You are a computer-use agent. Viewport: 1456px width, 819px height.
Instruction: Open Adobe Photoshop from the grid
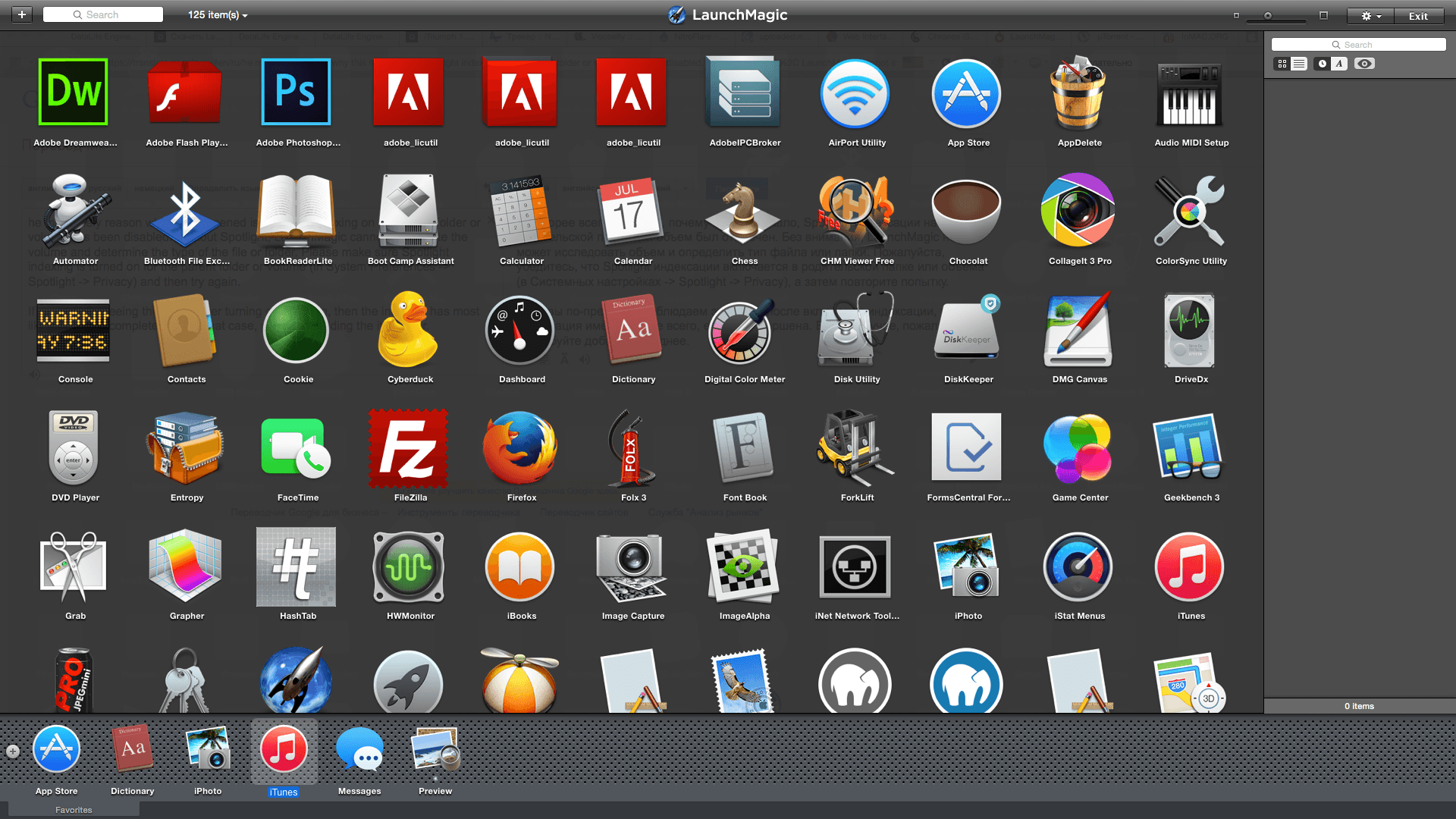click(297, 93)
